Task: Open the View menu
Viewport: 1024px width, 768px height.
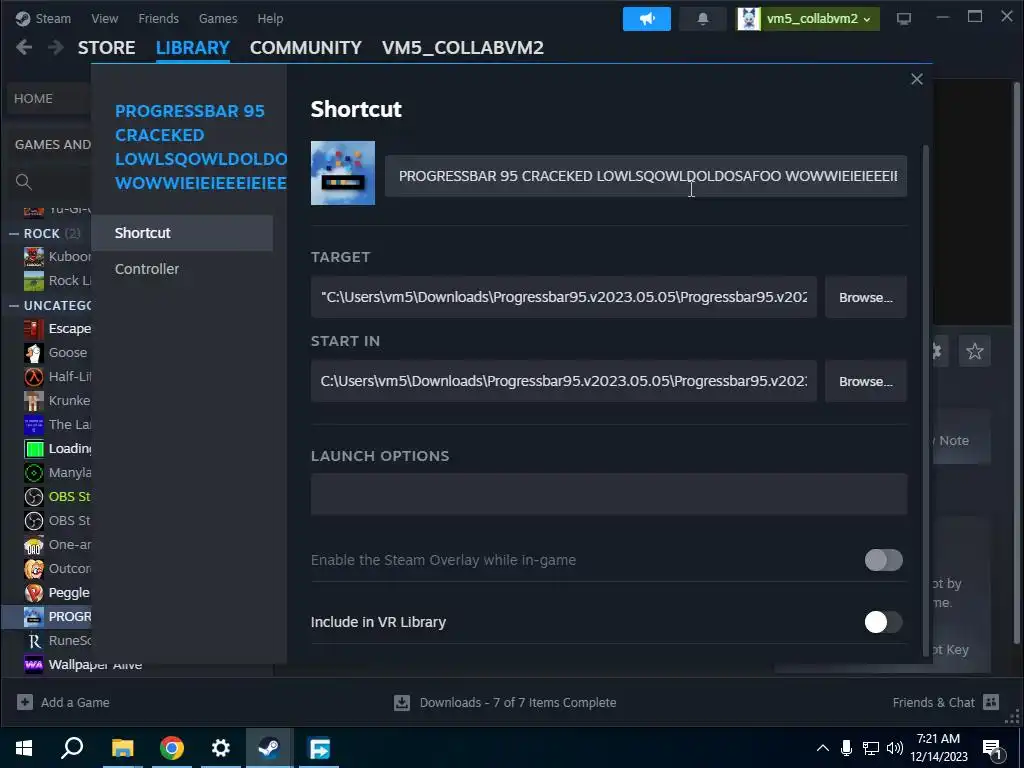Action: tap(104, 18)
